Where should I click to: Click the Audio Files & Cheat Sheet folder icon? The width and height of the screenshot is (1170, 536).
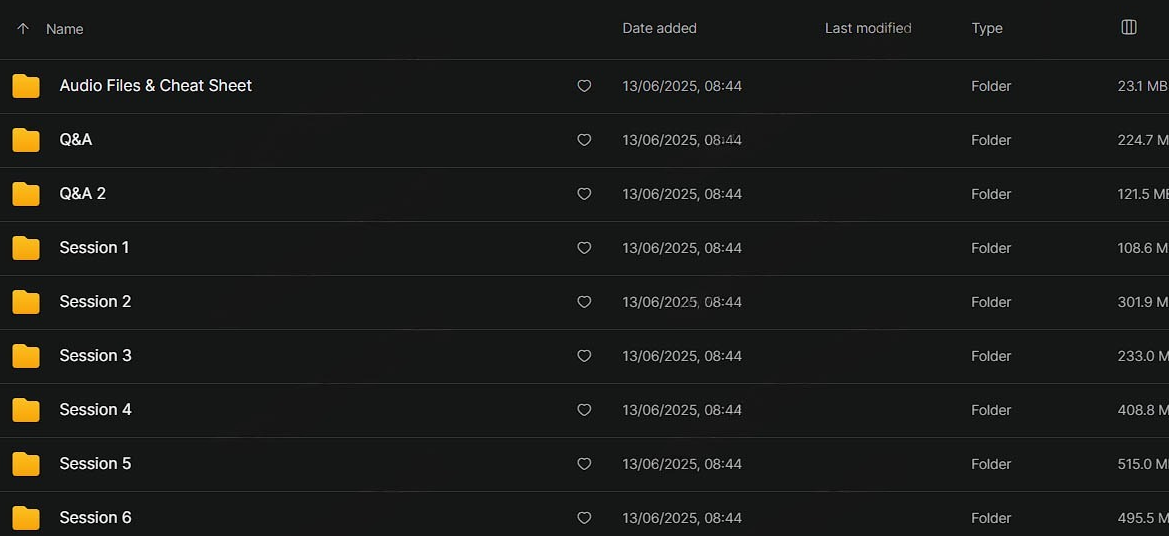26,86
